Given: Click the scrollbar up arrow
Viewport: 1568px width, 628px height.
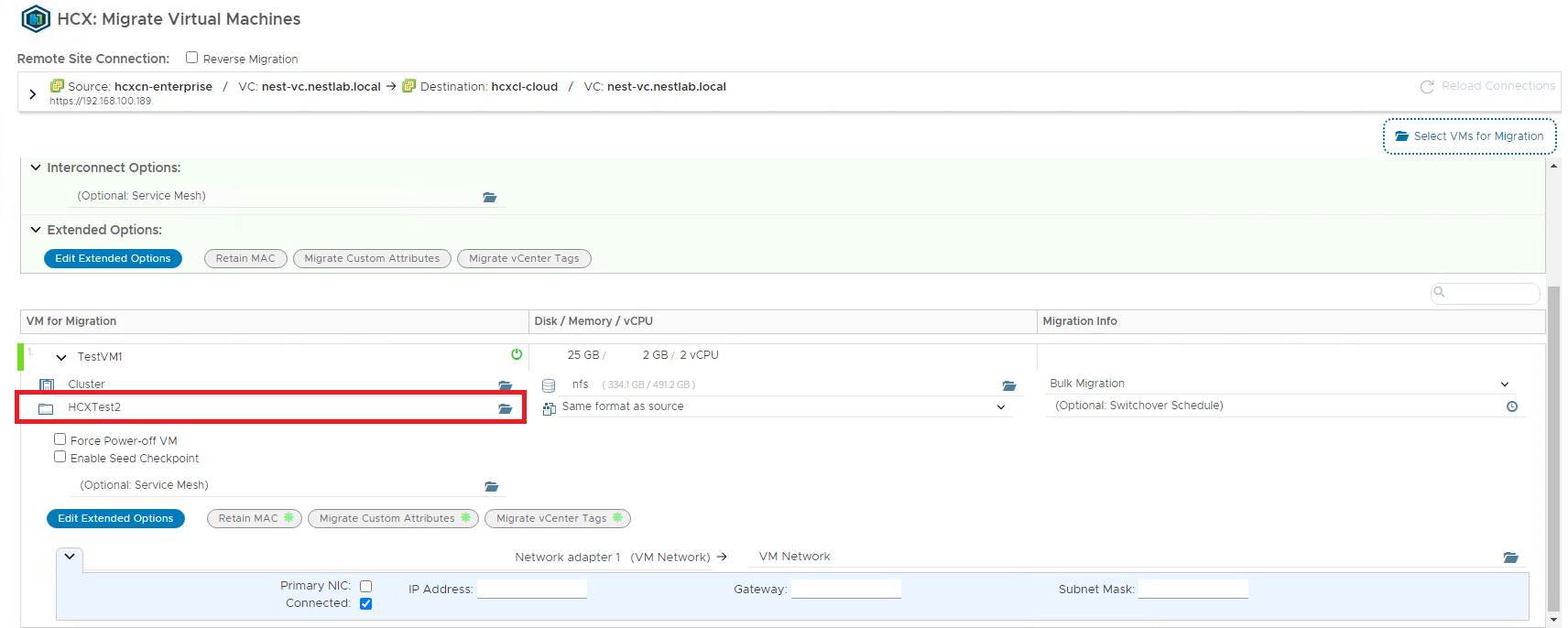Looking at the screenshot, I should click(1553, 166).
